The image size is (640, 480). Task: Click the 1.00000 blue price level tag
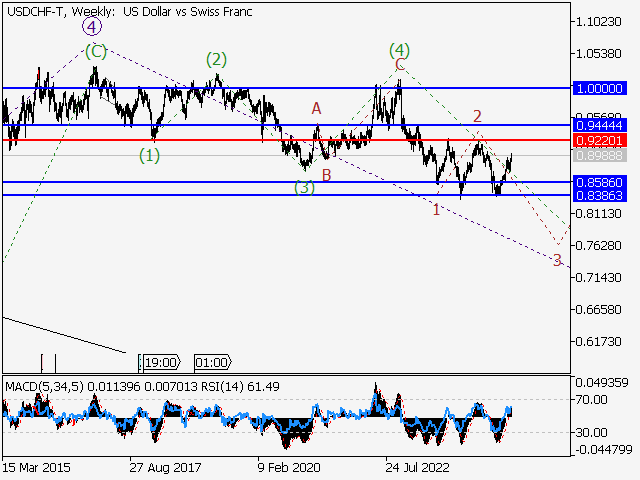[x=600, y=89]
